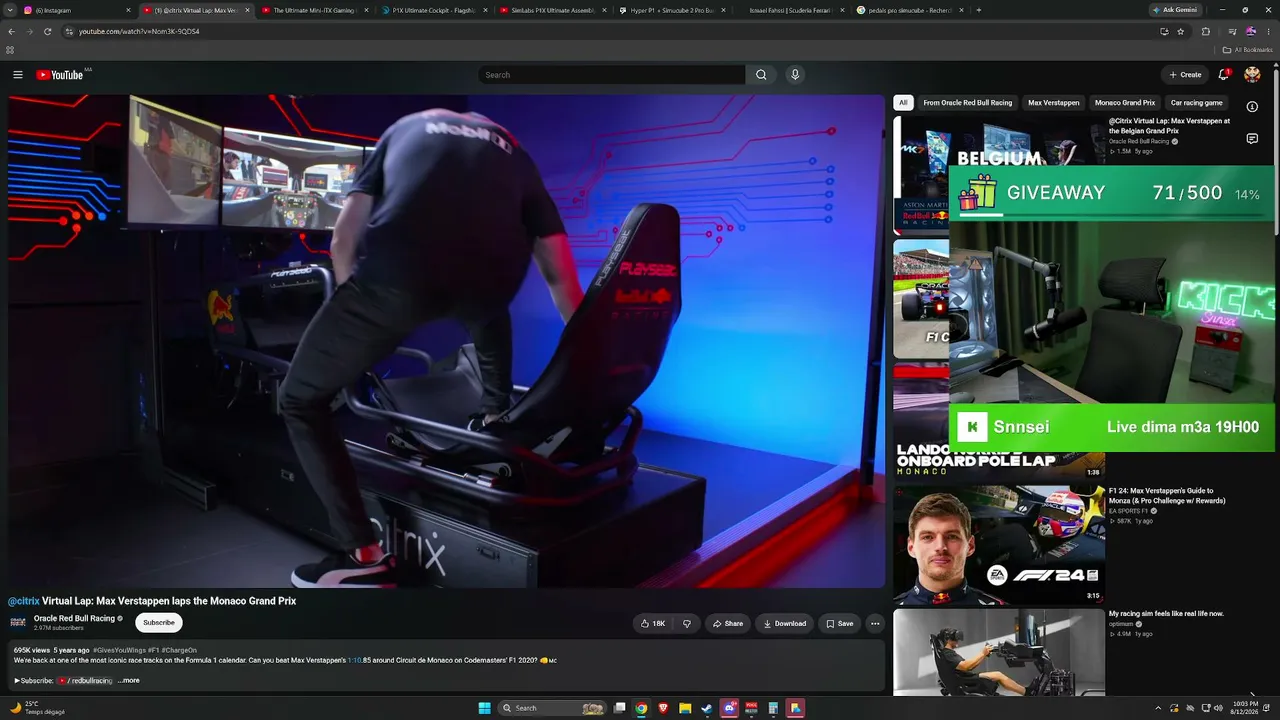1280x720 pixels.
Task: Open the redbullracing subscribe link in description
Action: [85, 681]
